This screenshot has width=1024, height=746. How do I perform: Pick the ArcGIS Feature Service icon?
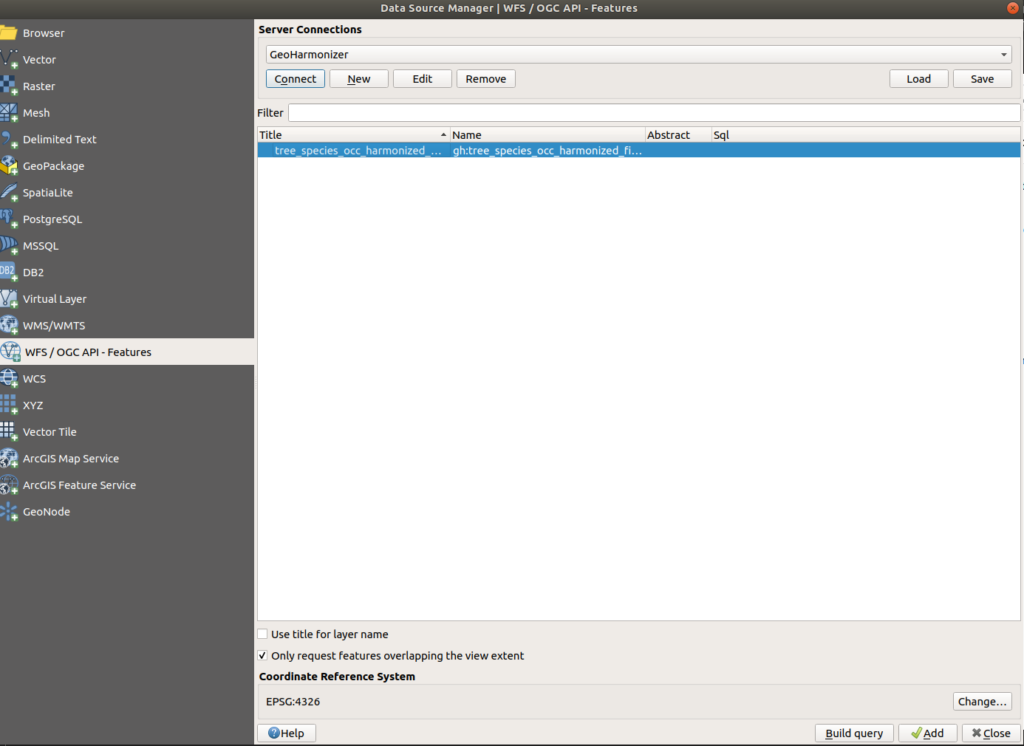[x=8, y=485]
